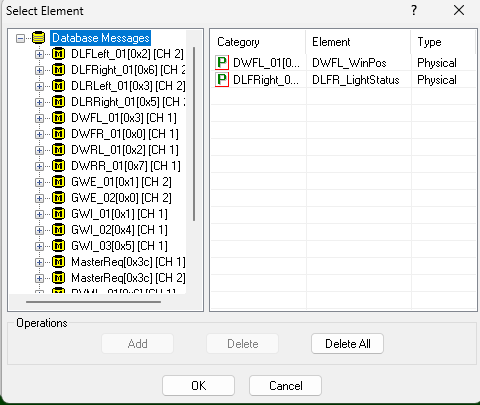Click the Delete button
The height and width of the screenshot is (405, 480).
pos(242,344)
